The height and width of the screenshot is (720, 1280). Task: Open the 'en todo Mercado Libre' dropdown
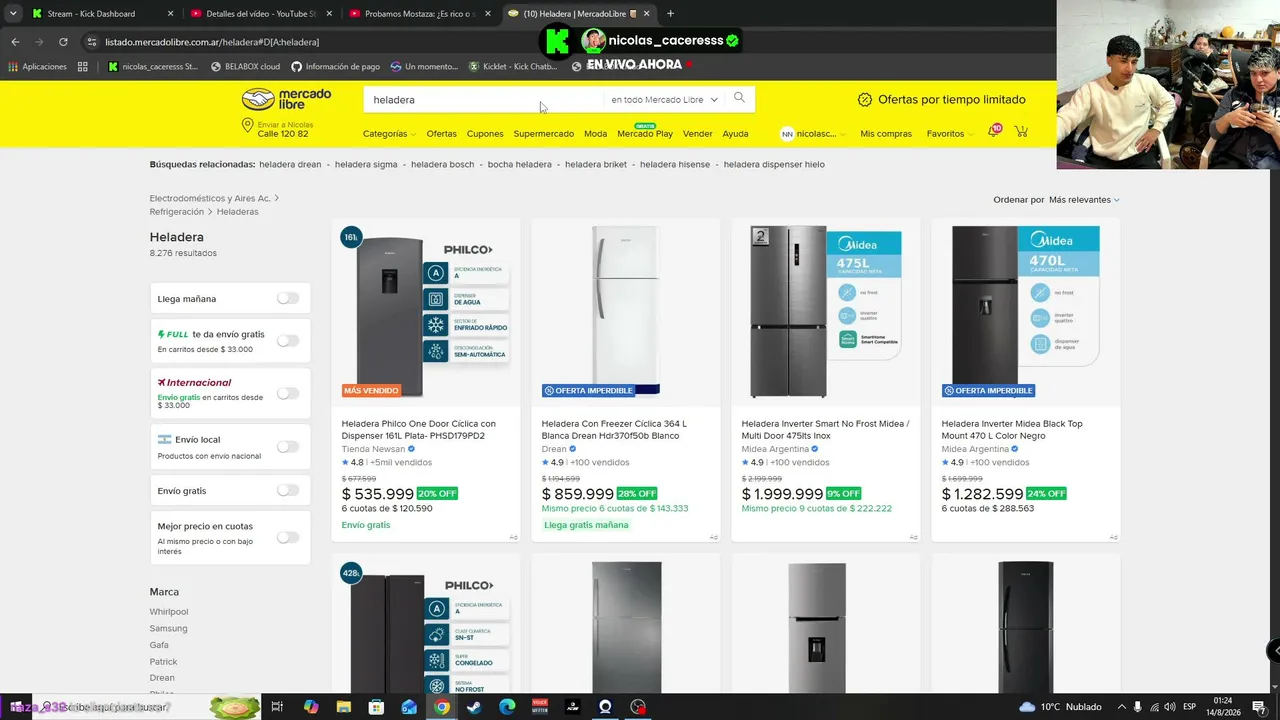point(664,100)
